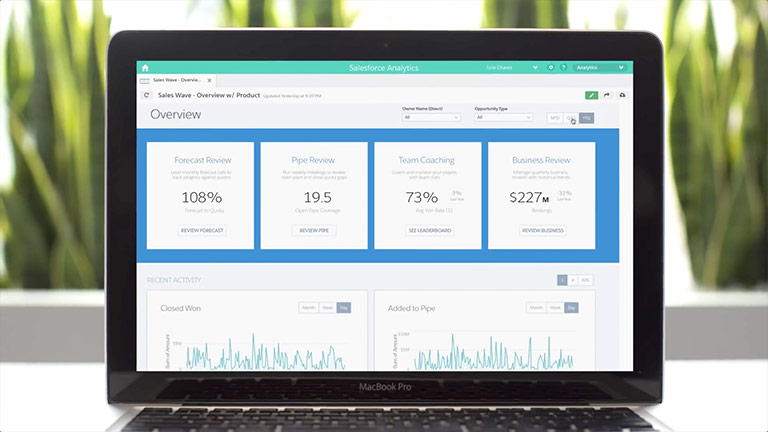Screen dimensions: 768x432
Task: Set Closed Won chart to Week
Action: 328,308
